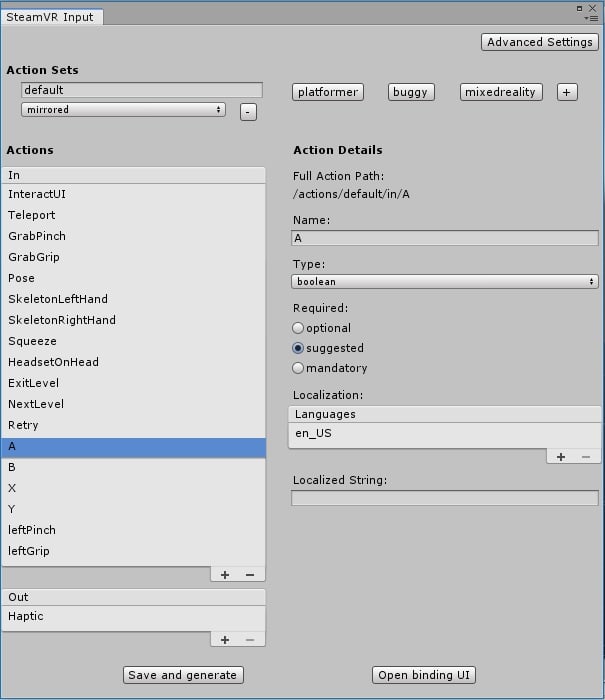Image resolution: width=605 pixels, height=700 pixels.
Task: Switch to the mixedreality action set
Action: (501, 92)
